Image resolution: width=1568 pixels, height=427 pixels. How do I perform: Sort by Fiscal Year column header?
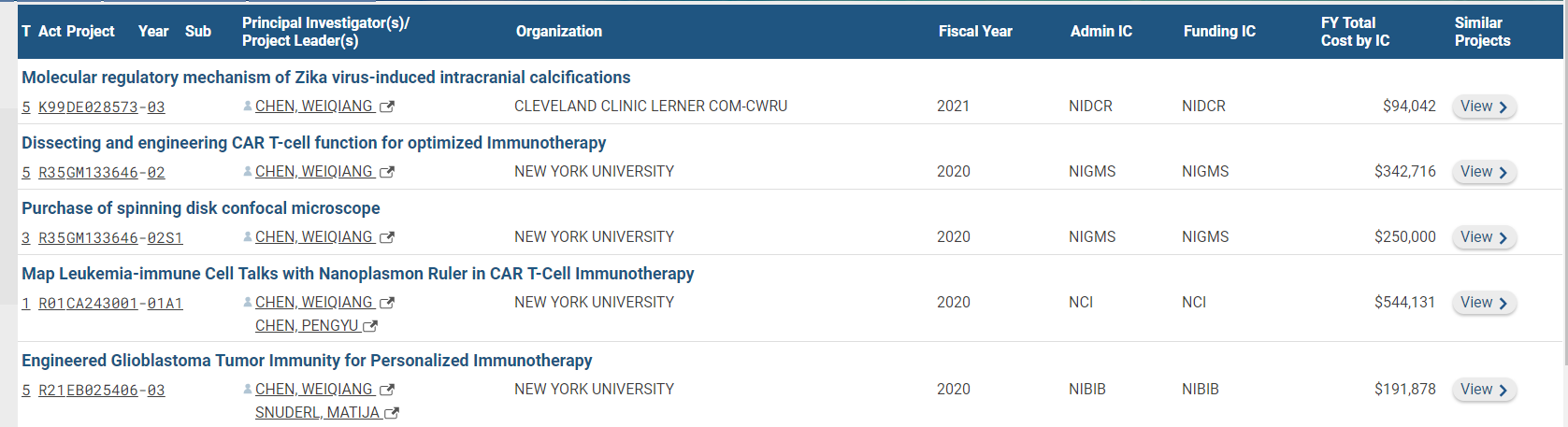975,31
